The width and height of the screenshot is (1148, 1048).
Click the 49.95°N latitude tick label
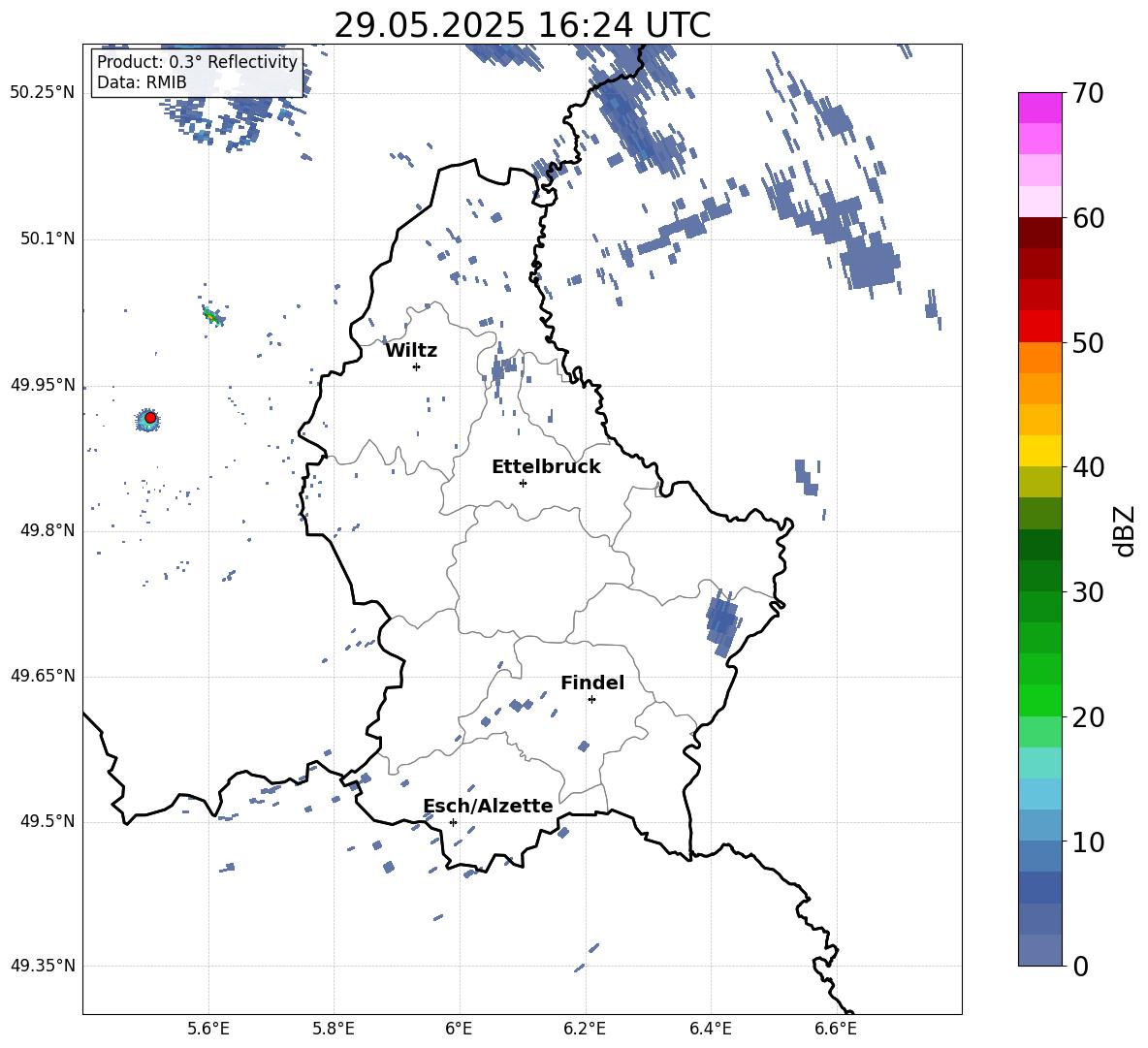pyautogui.click(x=43, y=385)
